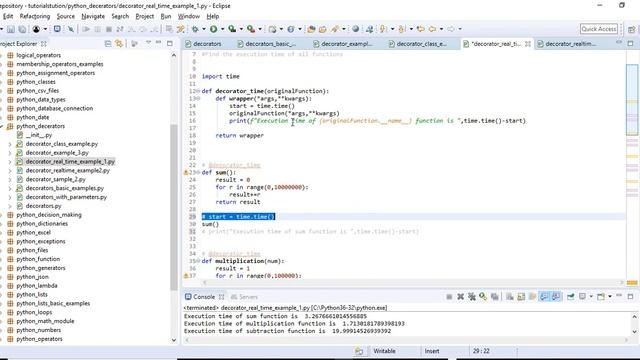Select decorators_basic_examples.py in the explorer
Image resolution: width=640 pixels, height=360 pixels.
click(64, 188)
